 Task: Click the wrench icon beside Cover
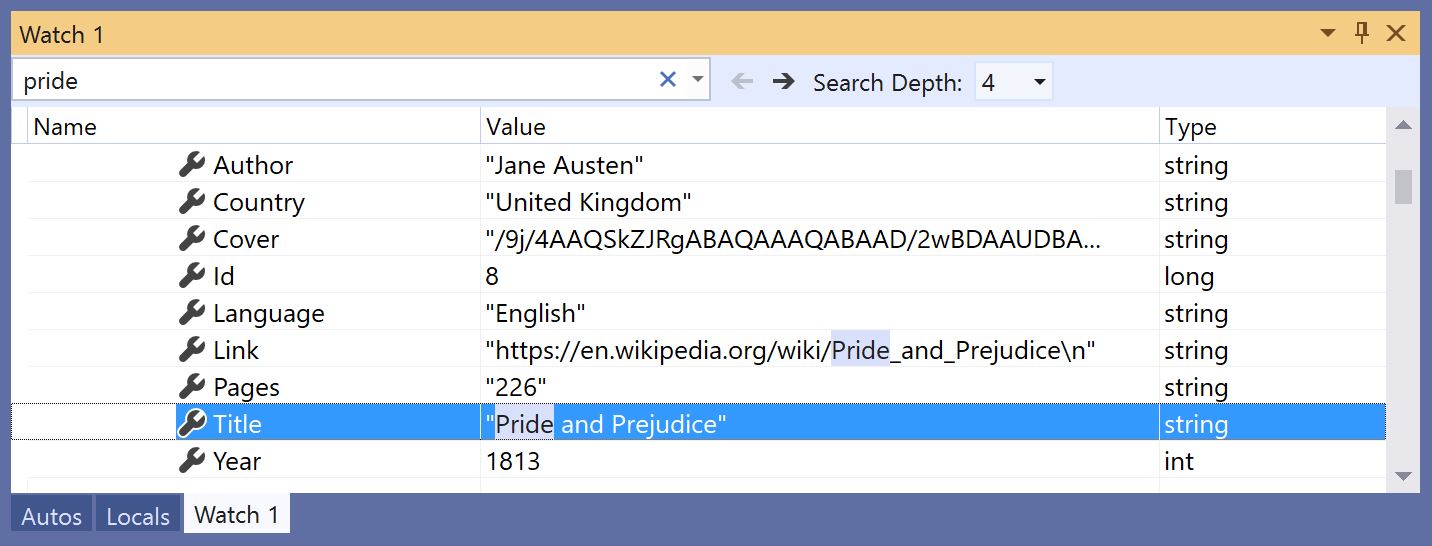point(192,239)
